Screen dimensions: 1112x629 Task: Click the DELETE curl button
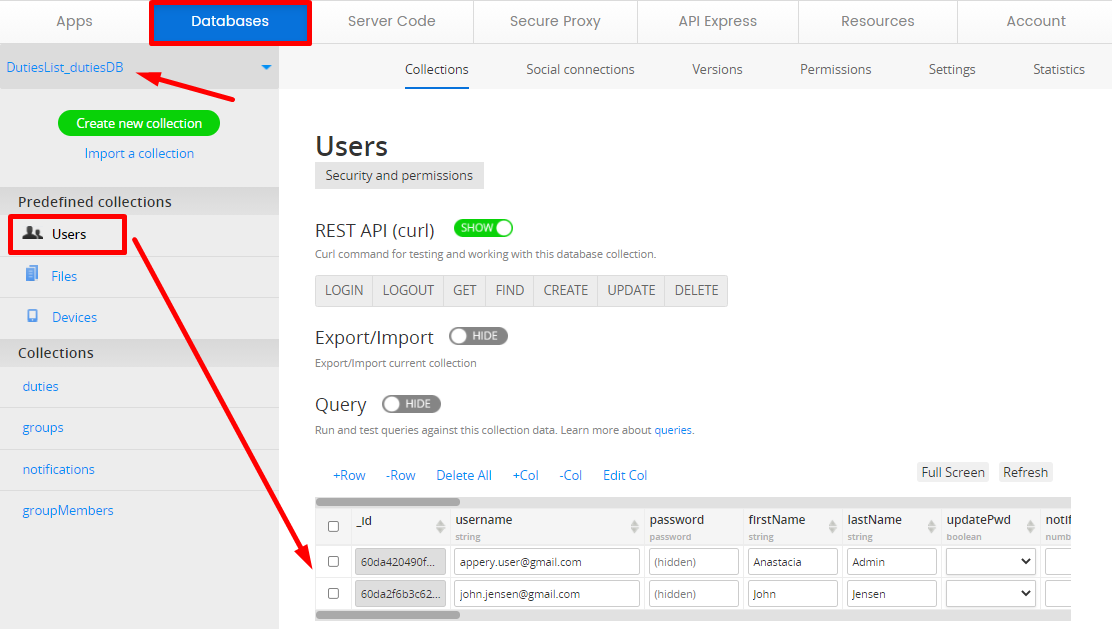click(696, 291)
